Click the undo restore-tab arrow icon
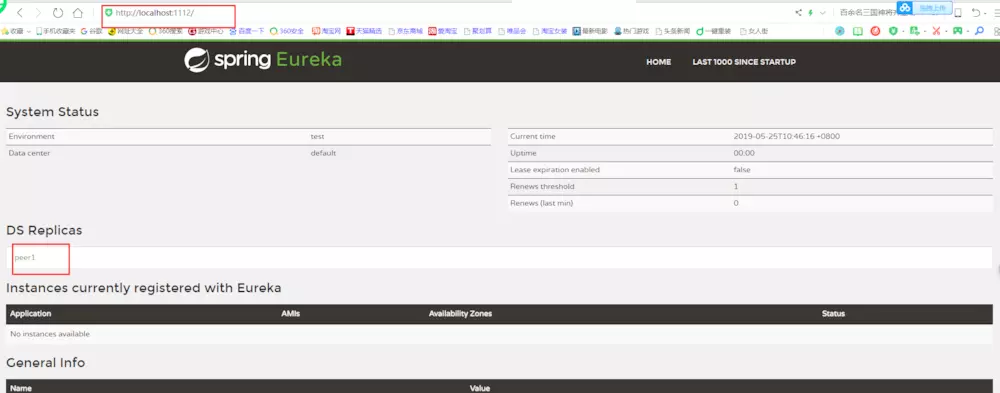 click(976, 13)
